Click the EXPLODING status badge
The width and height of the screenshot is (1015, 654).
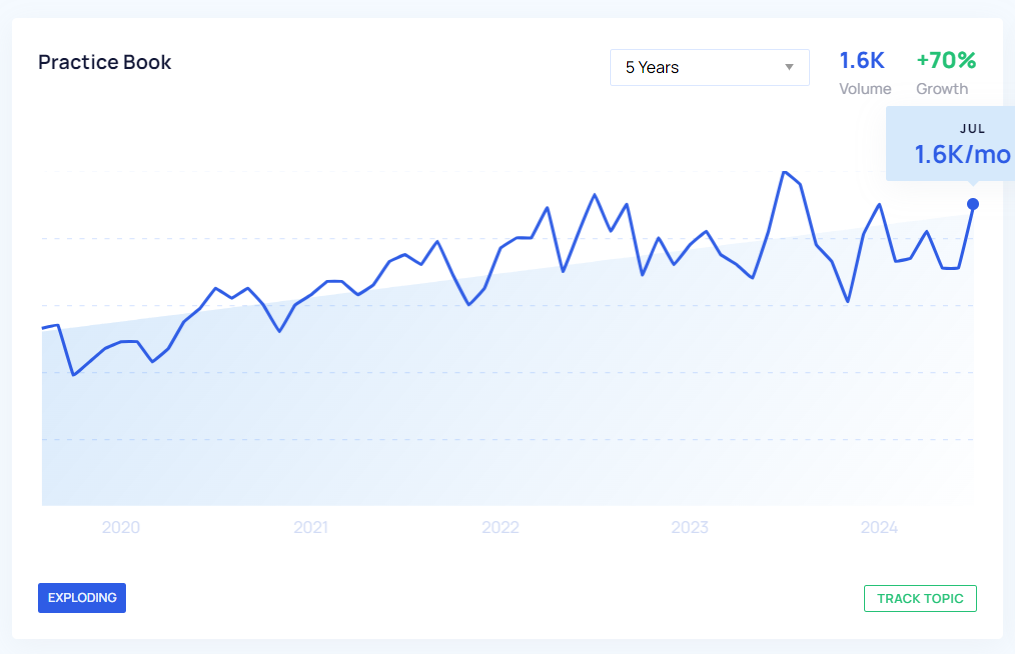point(82,598)
